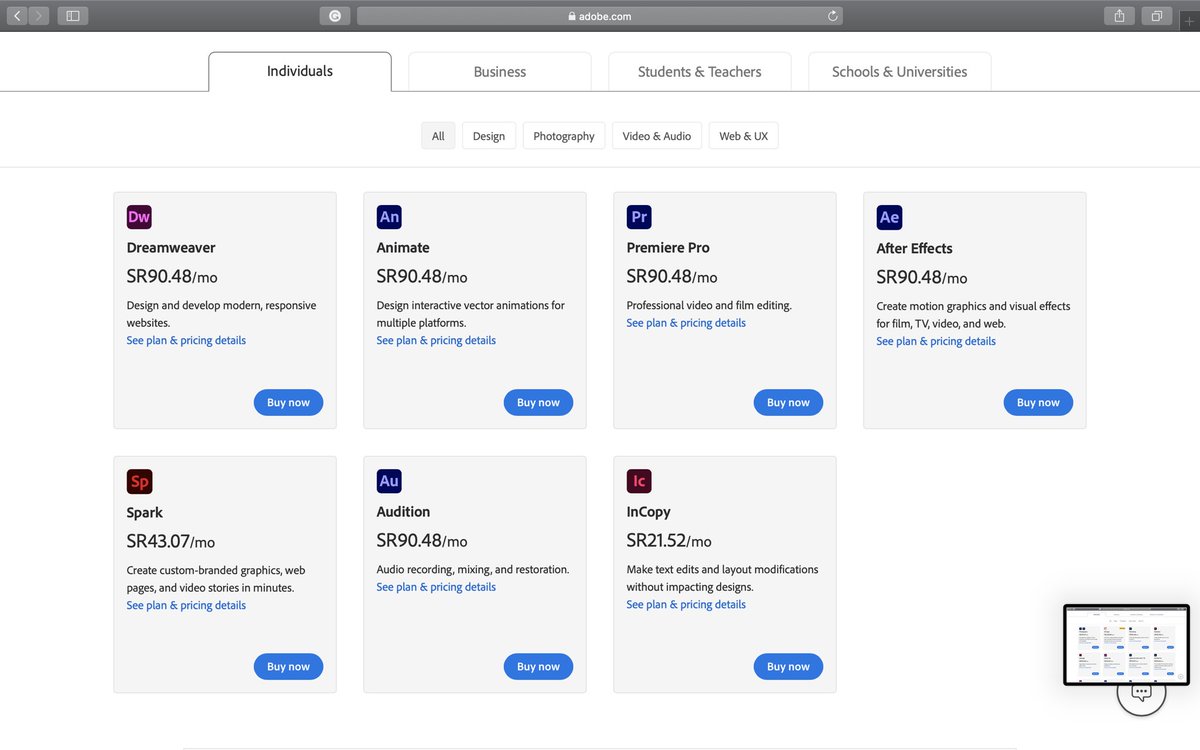
Task: Click the Dreamweaver product title
Action: point(171,247)
